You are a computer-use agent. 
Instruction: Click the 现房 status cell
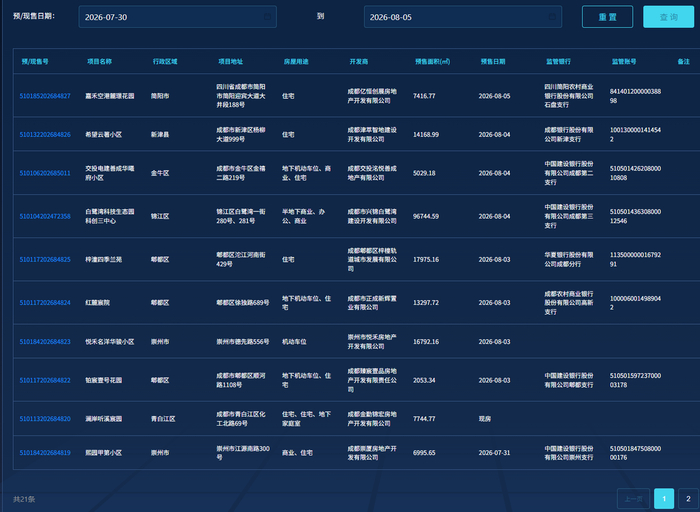click(485, 419)
